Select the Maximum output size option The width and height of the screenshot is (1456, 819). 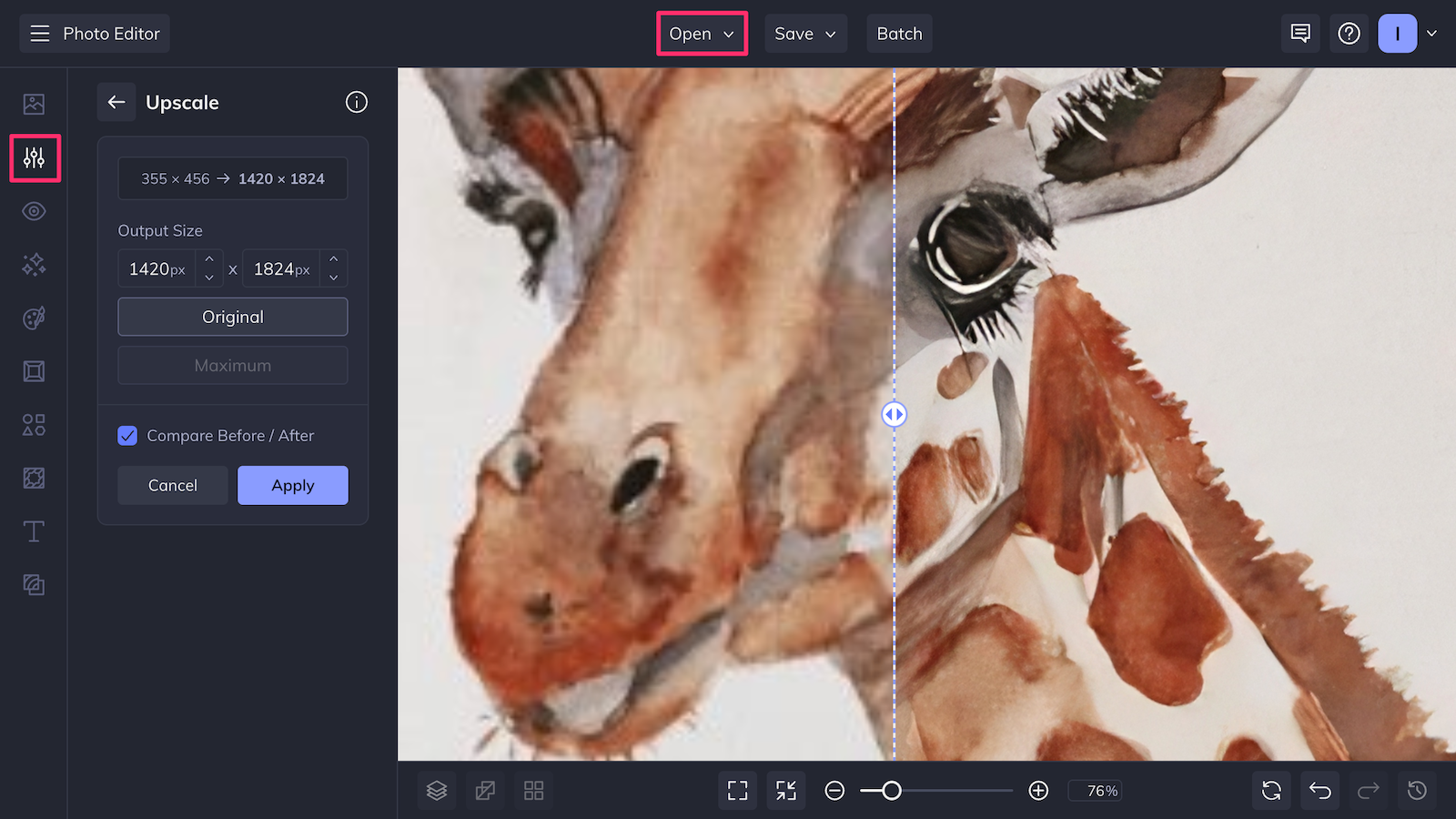click(x=232, y=365)
